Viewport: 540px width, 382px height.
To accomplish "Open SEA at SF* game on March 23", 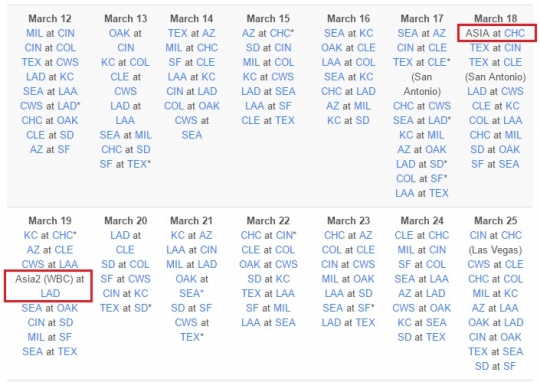I will tap(348, 308).
